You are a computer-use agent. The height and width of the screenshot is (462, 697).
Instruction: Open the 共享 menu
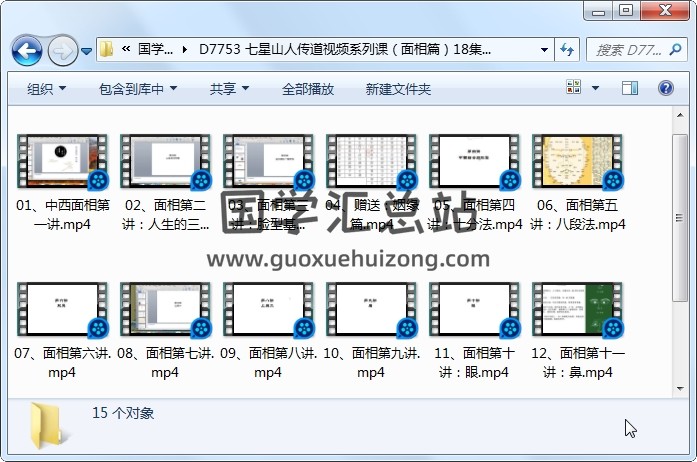(229, 89)
